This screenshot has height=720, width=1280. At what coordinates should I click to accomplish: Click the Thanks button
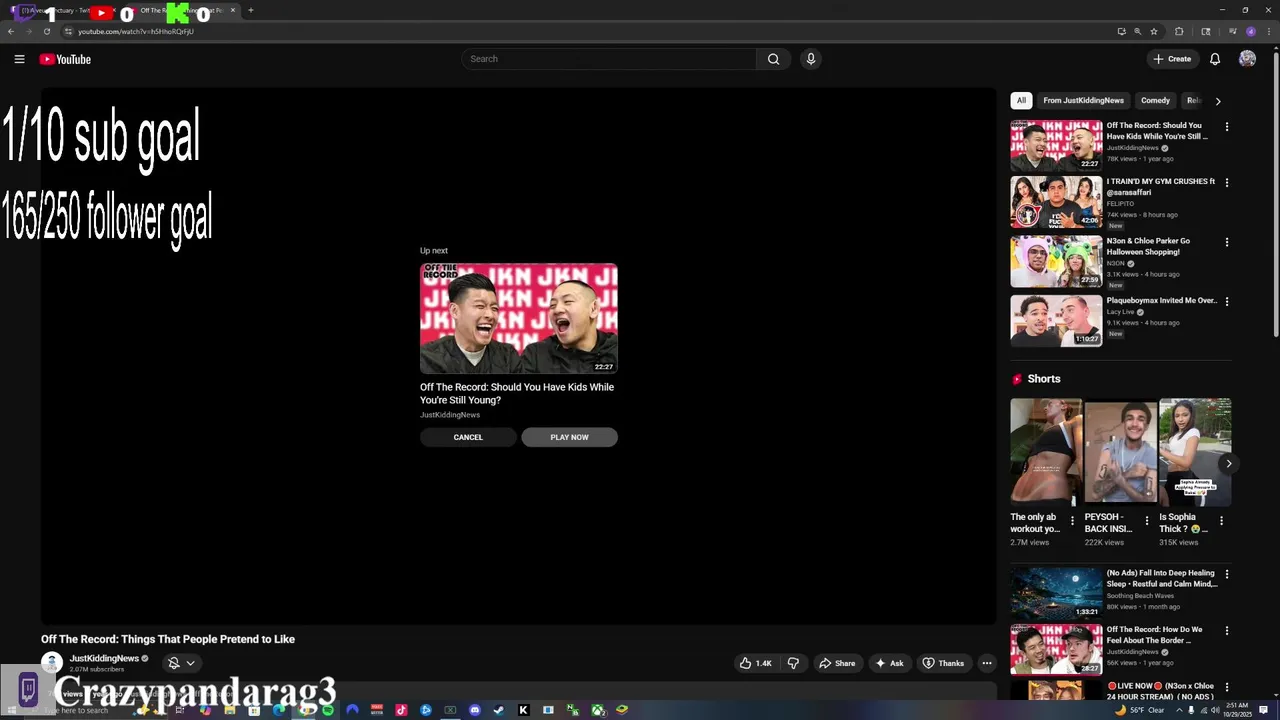(x=943, y=663)
